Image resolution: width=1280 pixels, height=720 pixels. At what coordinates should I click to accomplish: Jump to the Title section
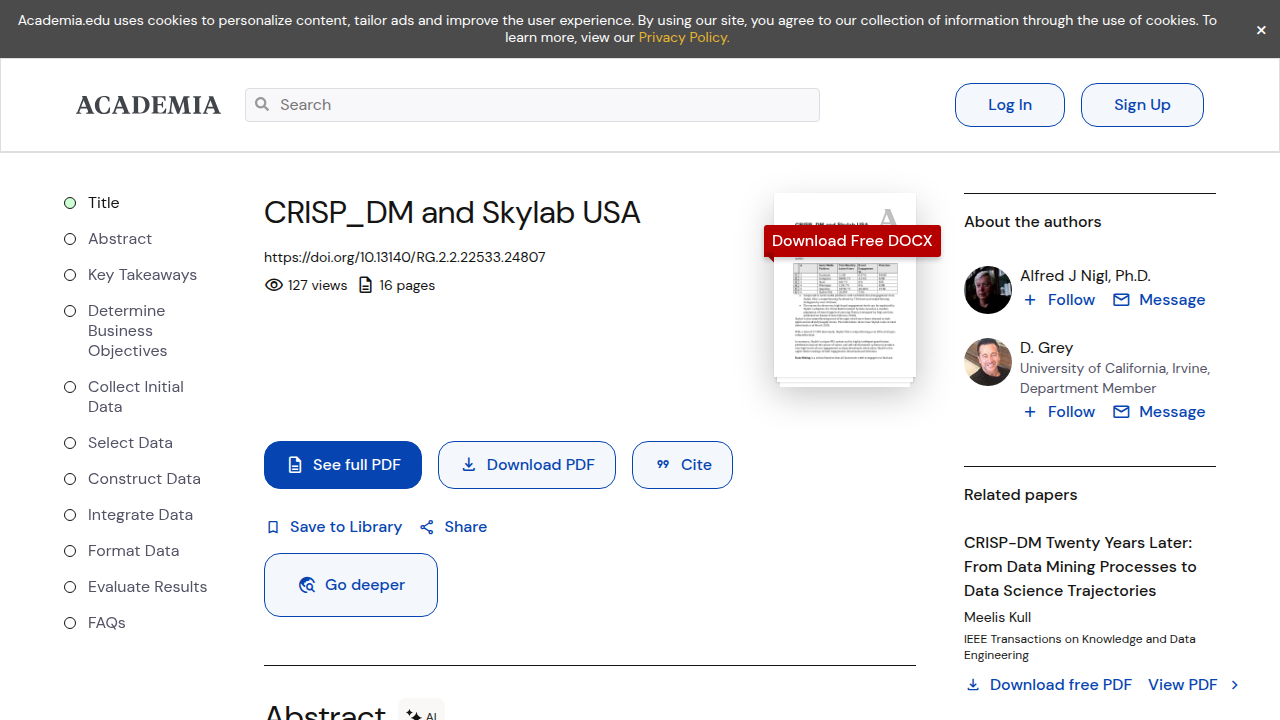point(103,203)
